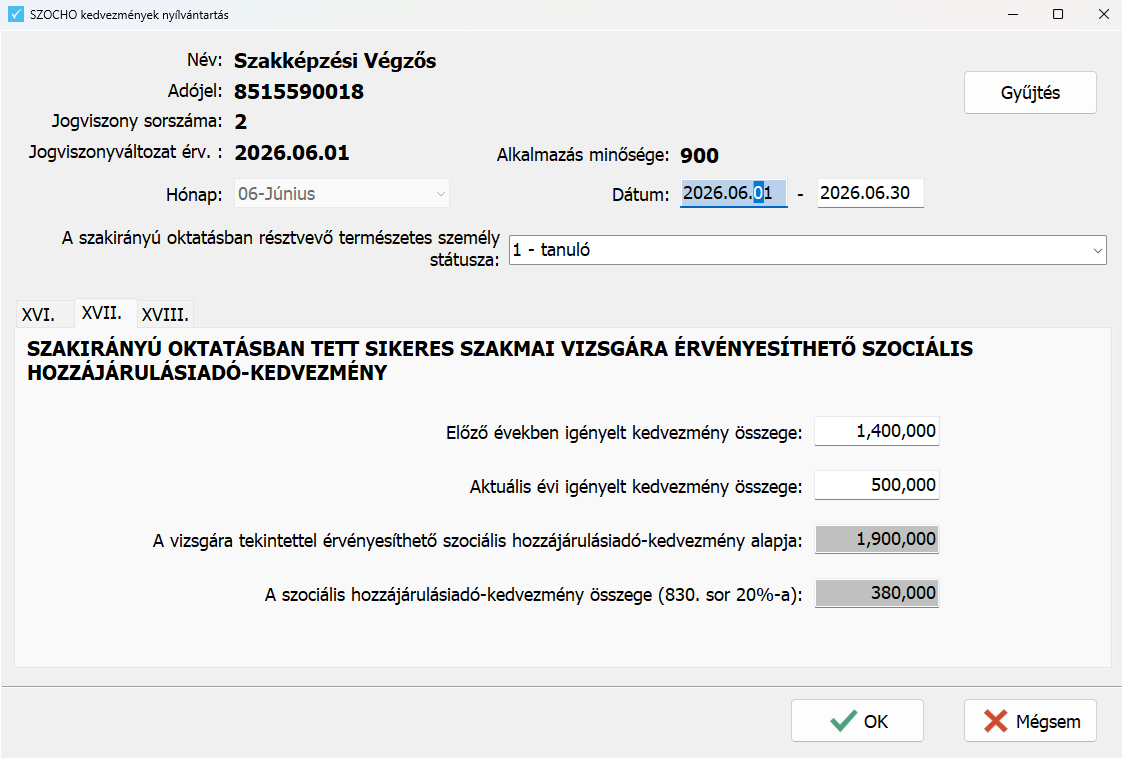Click the red X icon on Mégsem button
This screenshot has height=758, width=1122.
tap(998, 720)
